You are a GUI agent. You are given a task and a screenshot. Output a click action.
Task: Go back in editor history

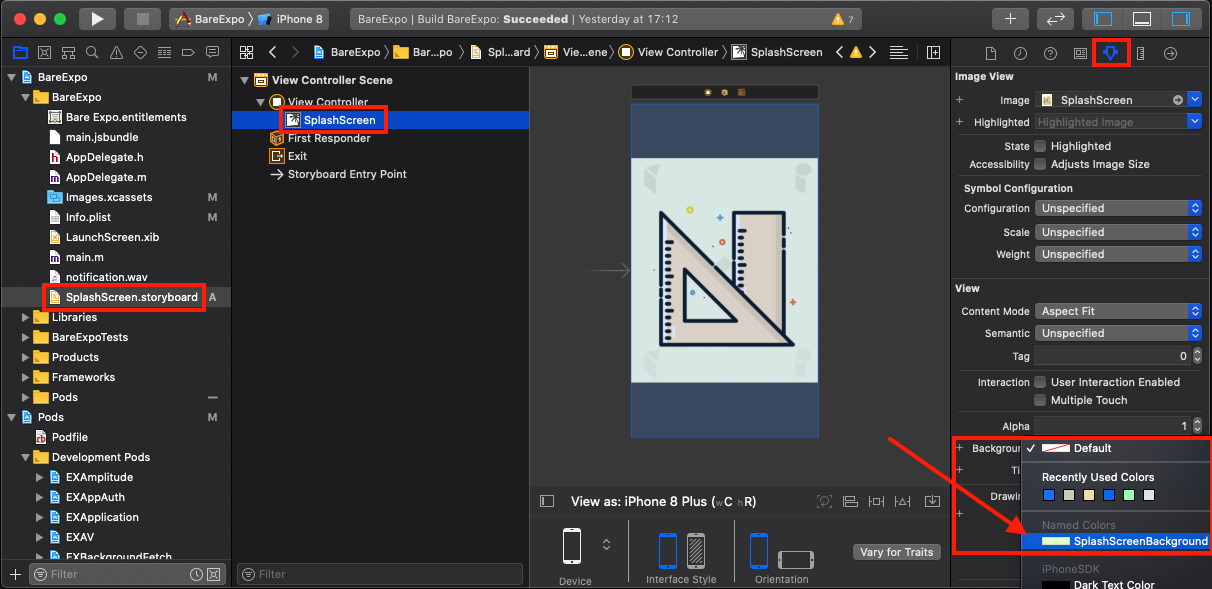pyautogui.click(x=272, y=52)
